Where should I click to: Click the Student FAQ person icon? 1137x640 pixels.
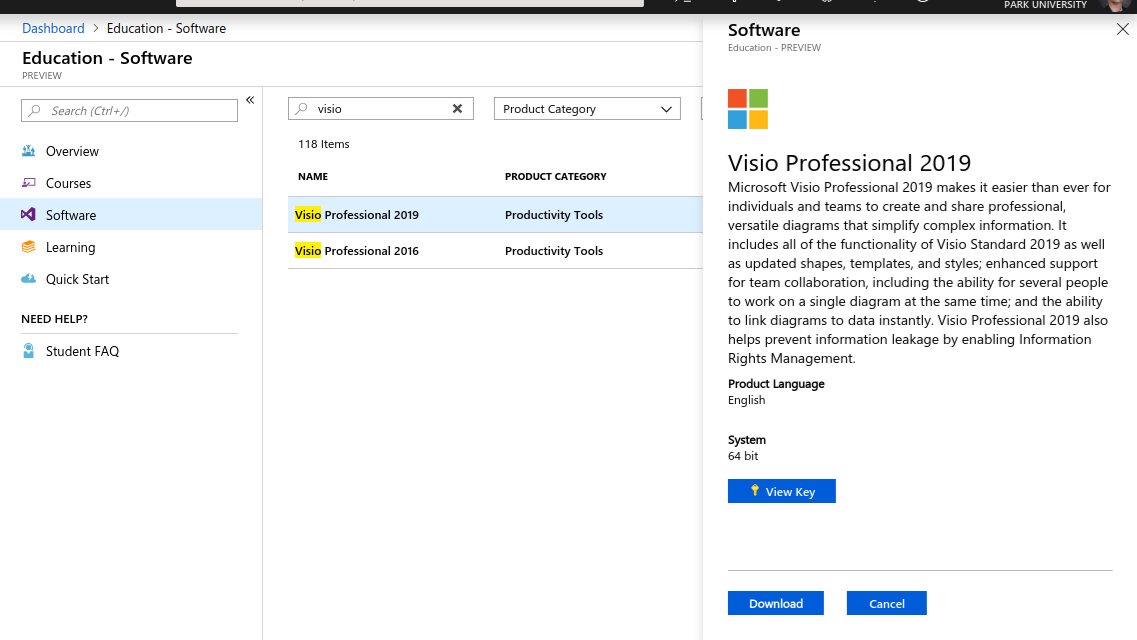point(28,351)
